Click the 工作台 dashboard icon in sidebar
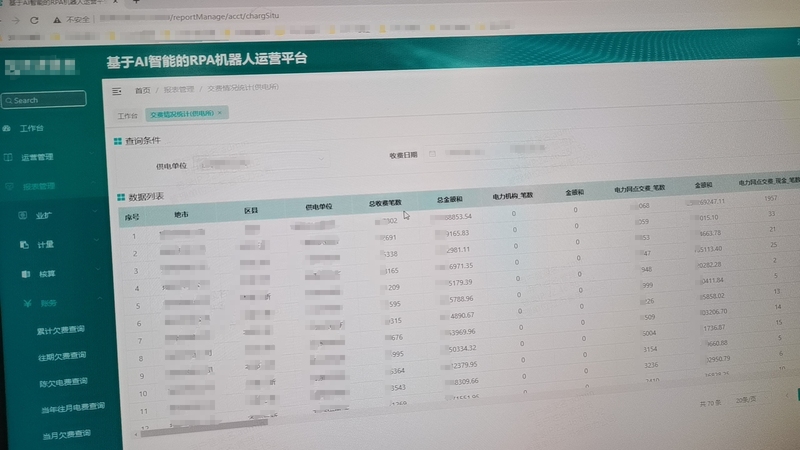 (x=7, y=128)
